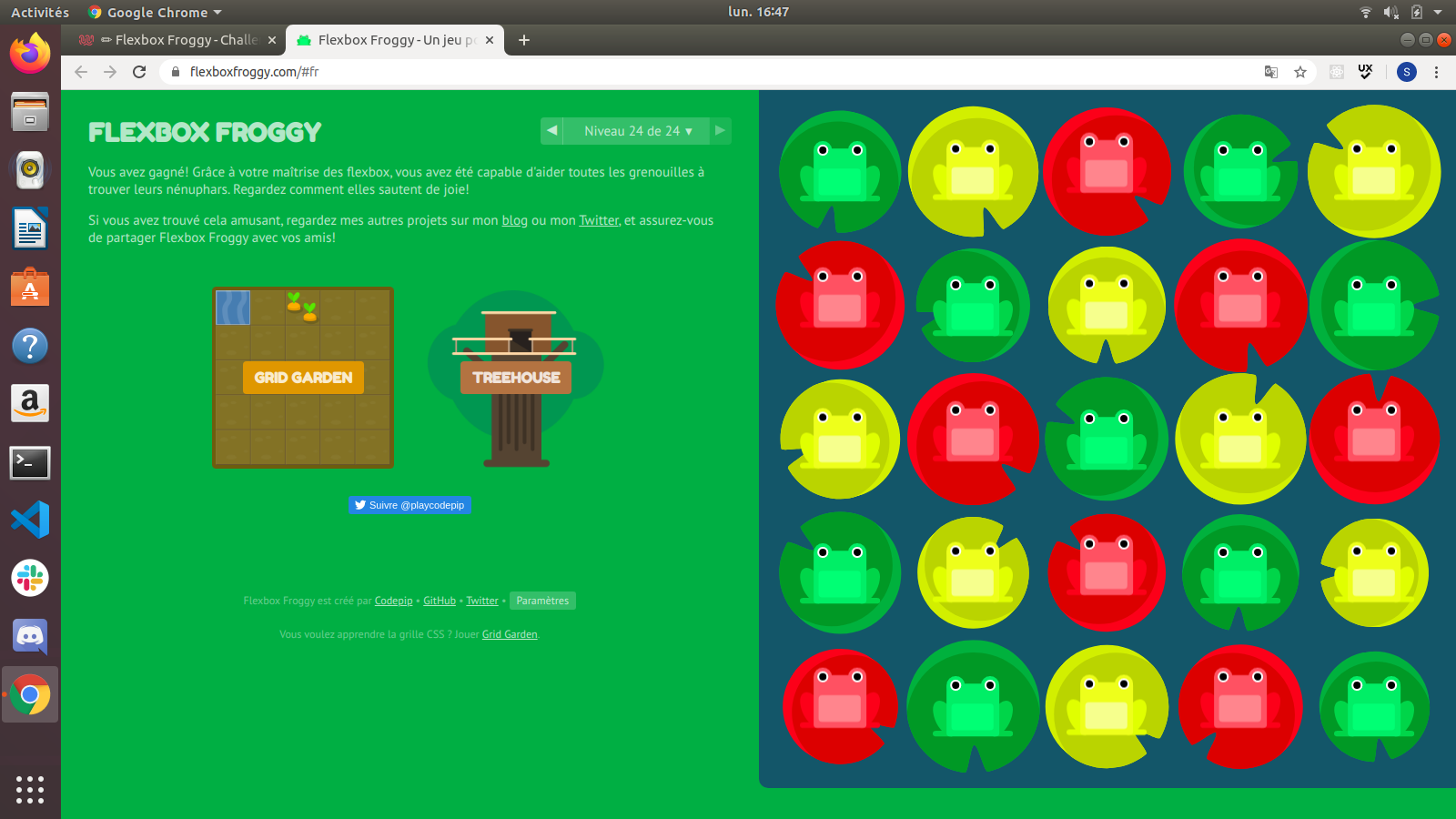Viewport: 1456px width, 819px height.
Task: Open Chrome three-dot menu
Action: [1436, 72]
